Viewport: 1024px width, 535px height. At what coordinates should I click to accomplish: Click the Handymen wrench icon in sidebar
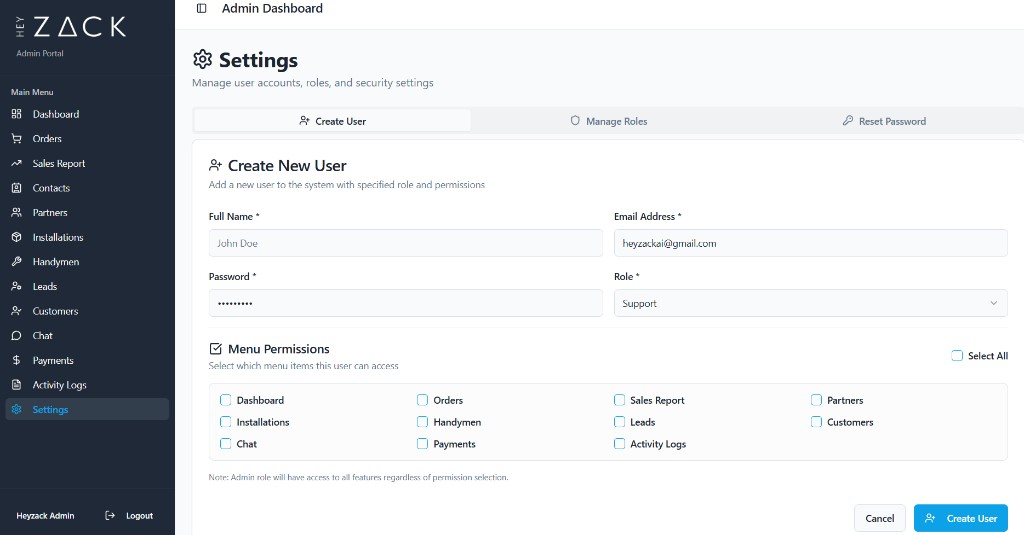[16, 262]
